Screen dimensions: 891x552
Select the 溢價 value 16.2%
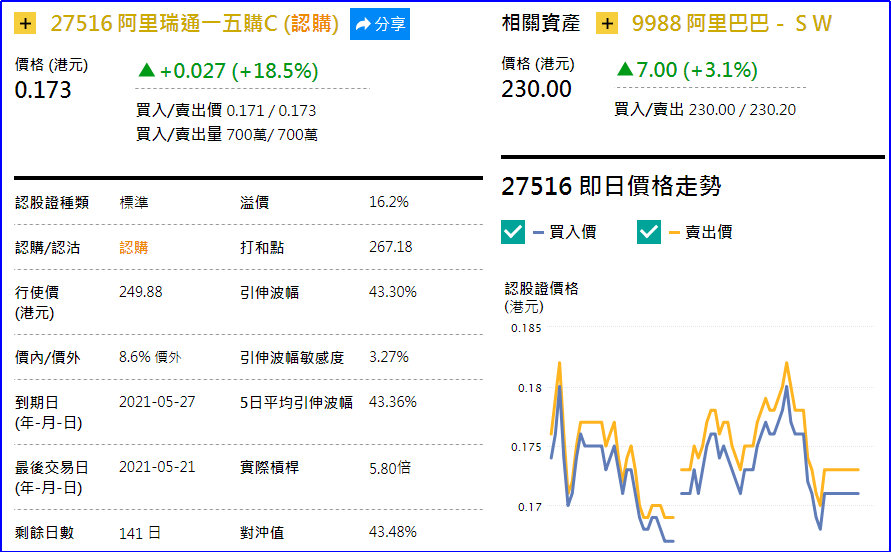pyautogui.click(x=389, y=202)
